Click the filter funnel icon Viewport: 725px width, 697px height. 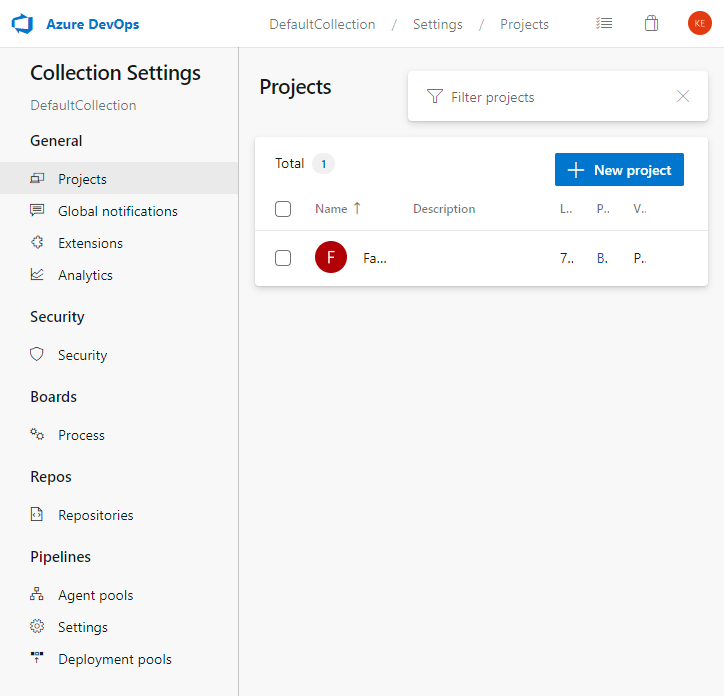(434, 97)
